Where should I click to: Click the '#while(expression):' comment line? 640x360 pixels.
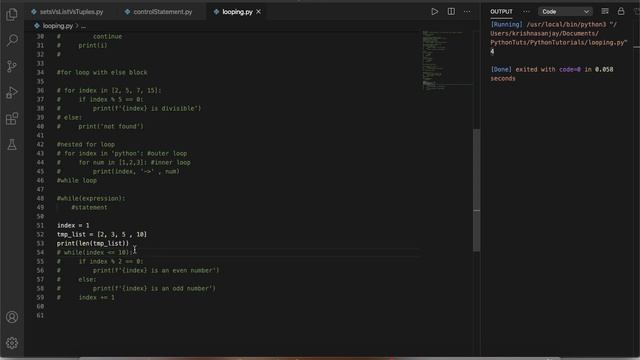(x=91, y=198)
